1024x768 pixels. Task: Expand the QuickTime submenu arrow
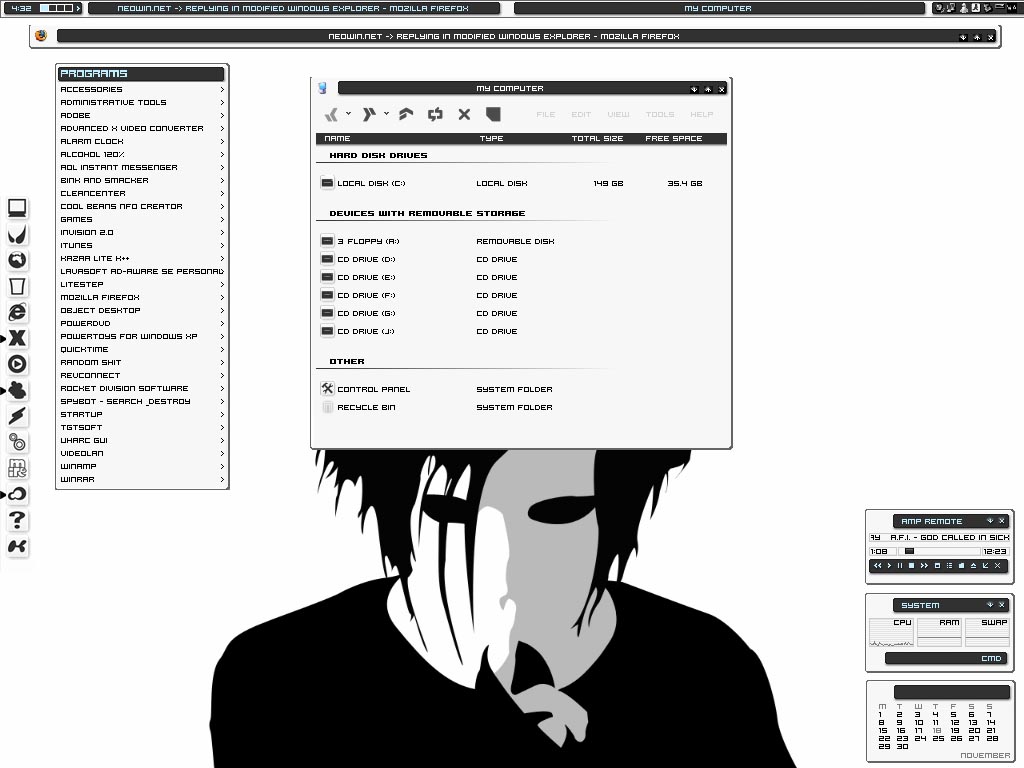click(222, 349)
